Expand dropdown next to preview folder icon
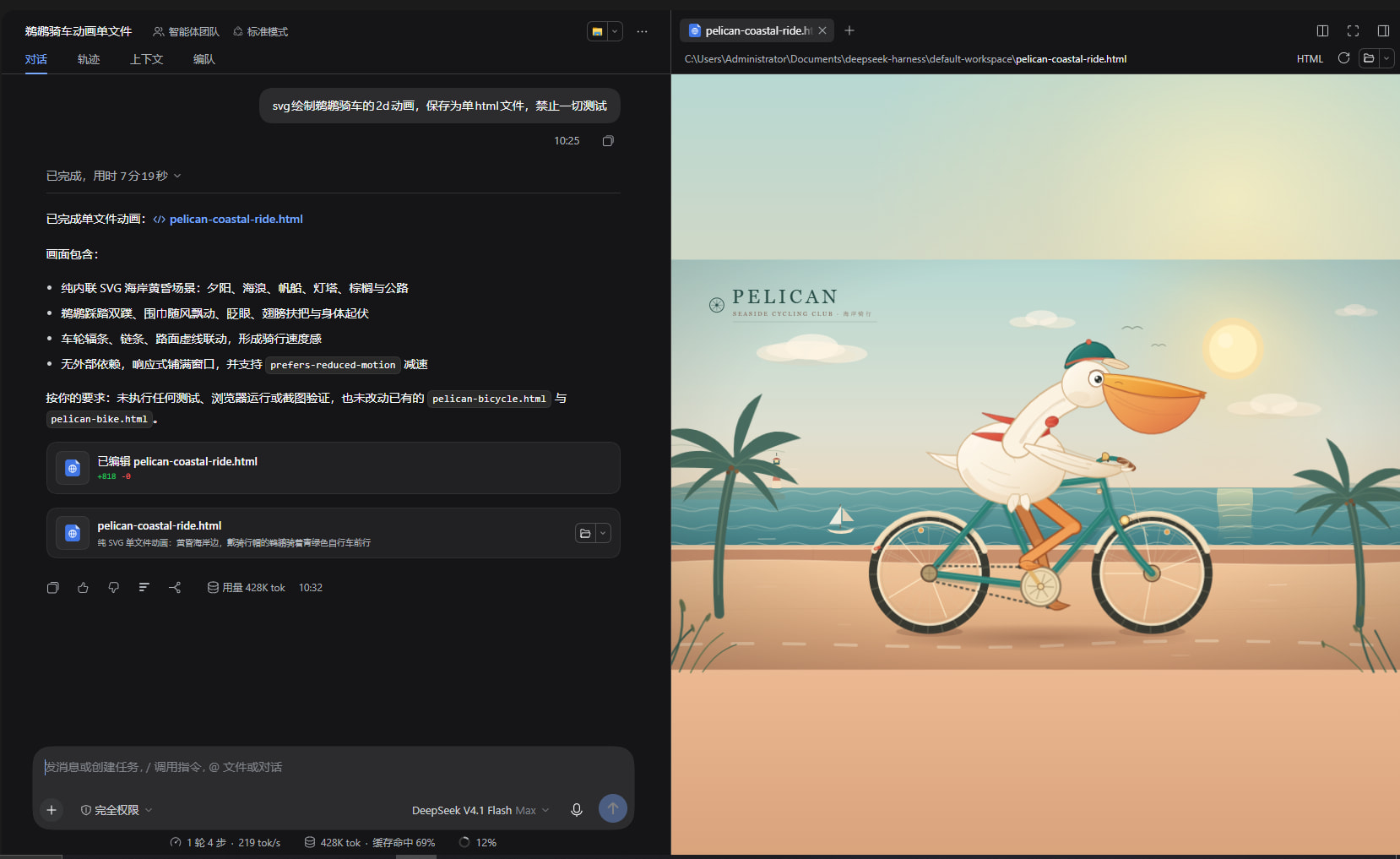This screenshot has width=1400, height=859. click(1386, 58)
